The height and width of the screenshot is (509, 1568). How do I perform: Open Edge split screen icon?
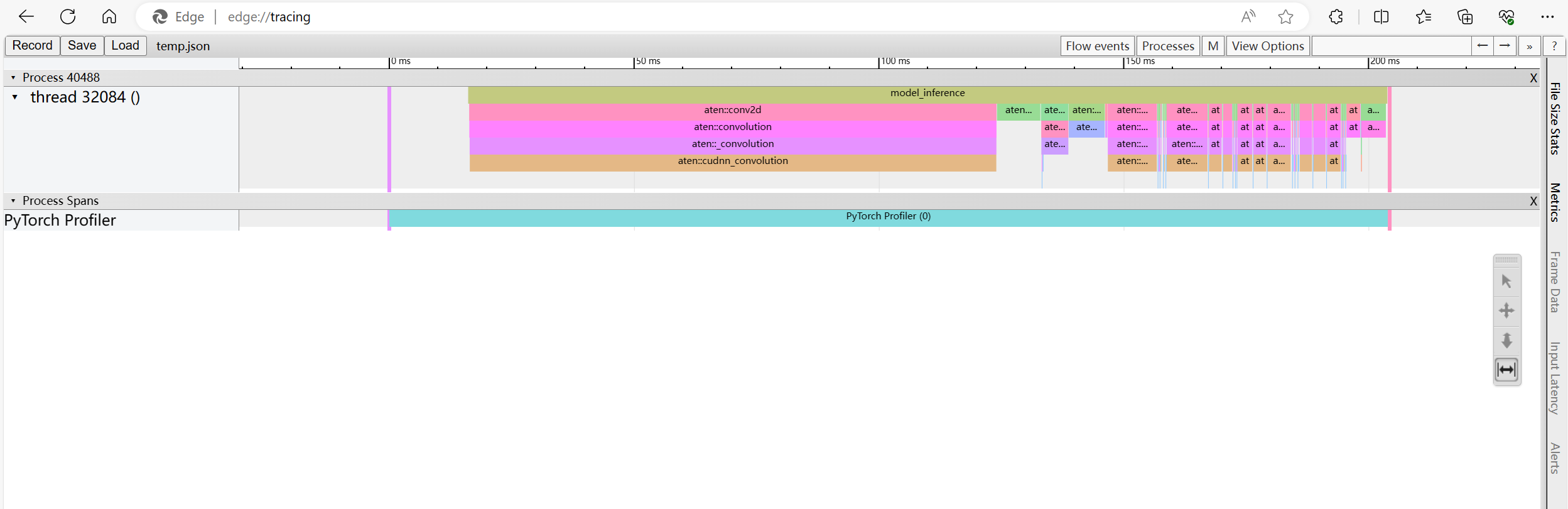pyautogui.click(x=1381, y=17)
